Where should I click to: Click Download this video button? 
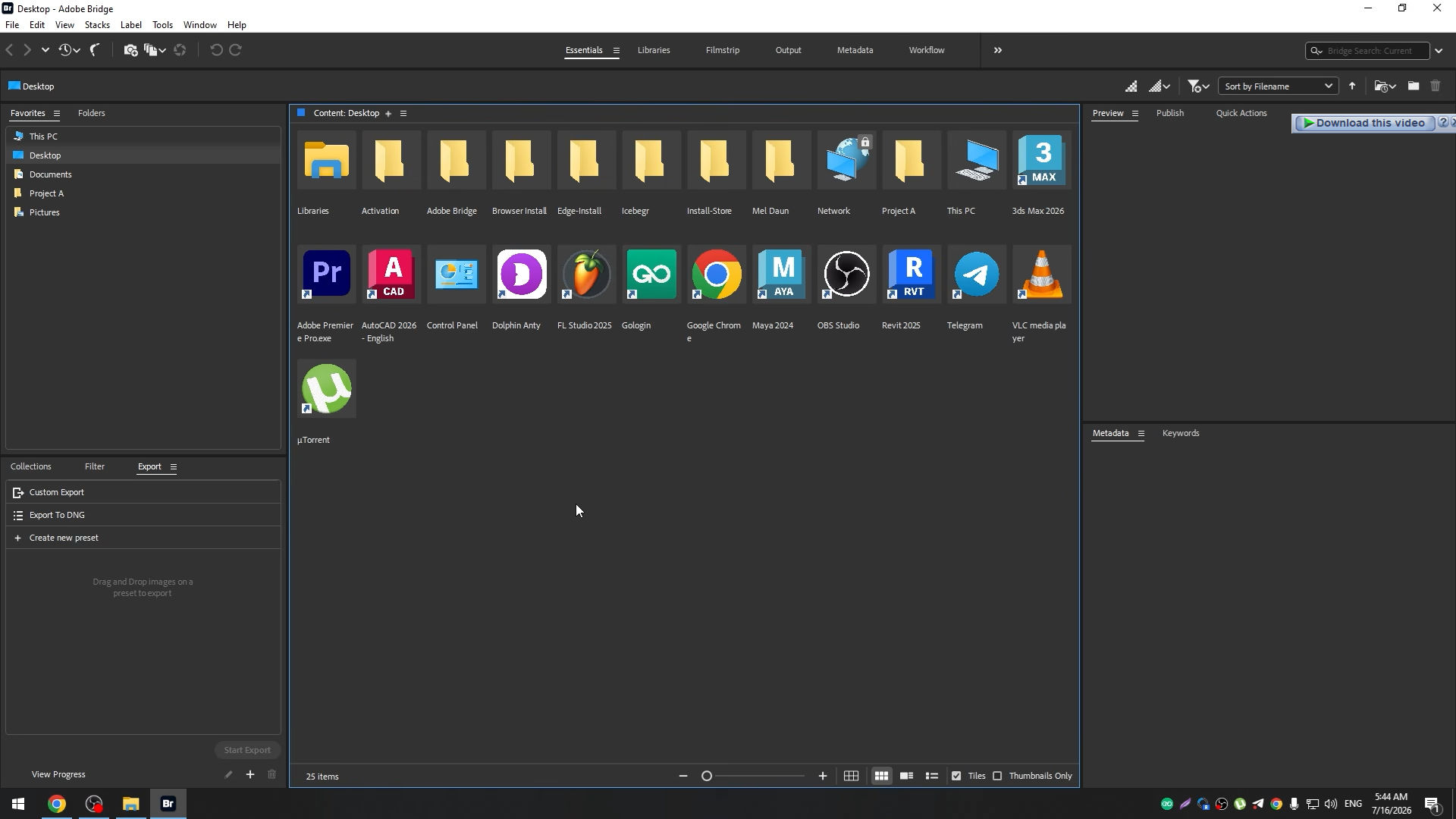[1364, 123]
